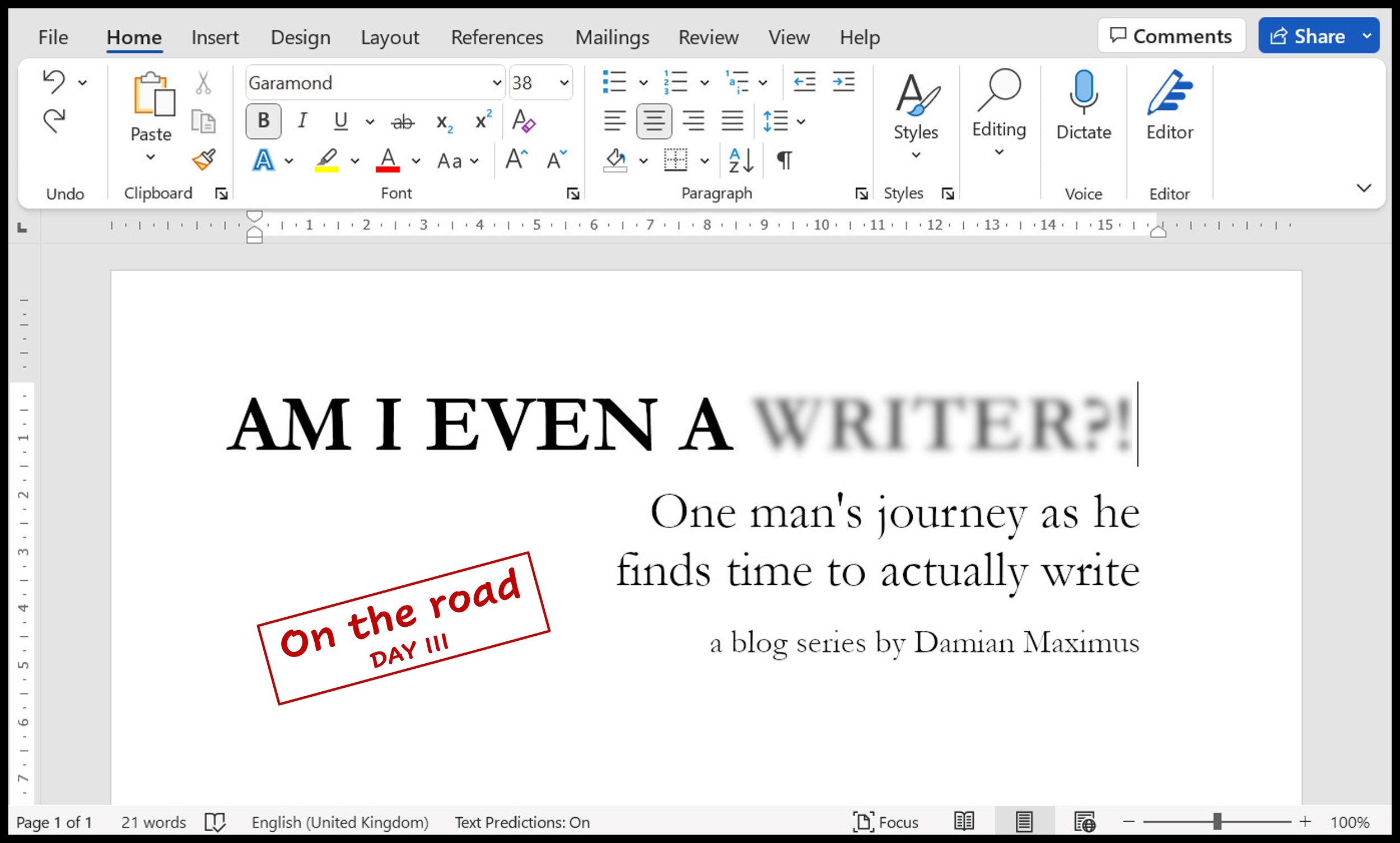Toggle Italic formatting on
Screen dimensions: 1400x843
coord(302,121)
